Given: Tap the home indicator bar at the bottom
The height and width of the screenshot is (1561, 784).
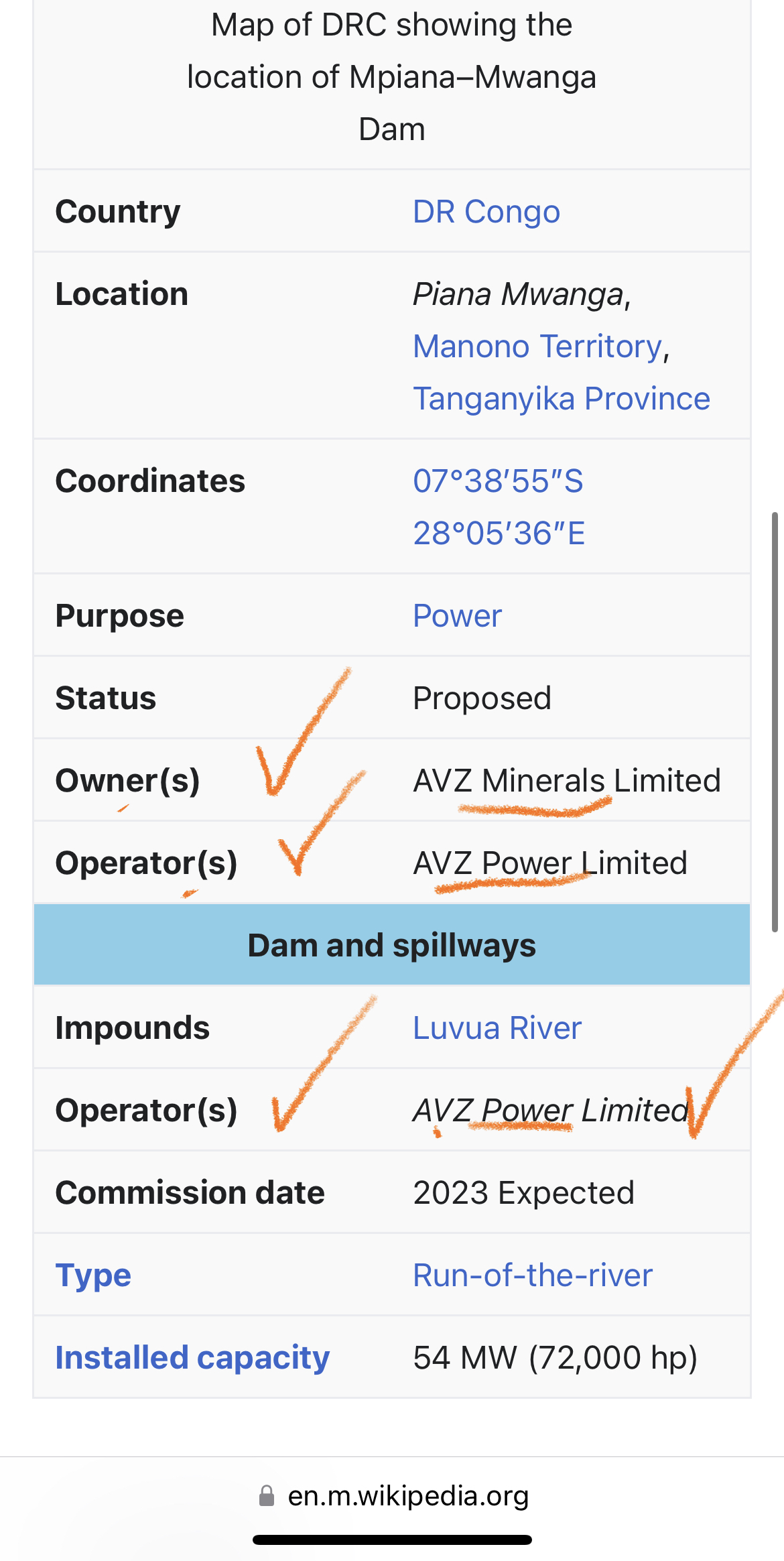Looking at the screenshot, I should [x=392, y=1540].
